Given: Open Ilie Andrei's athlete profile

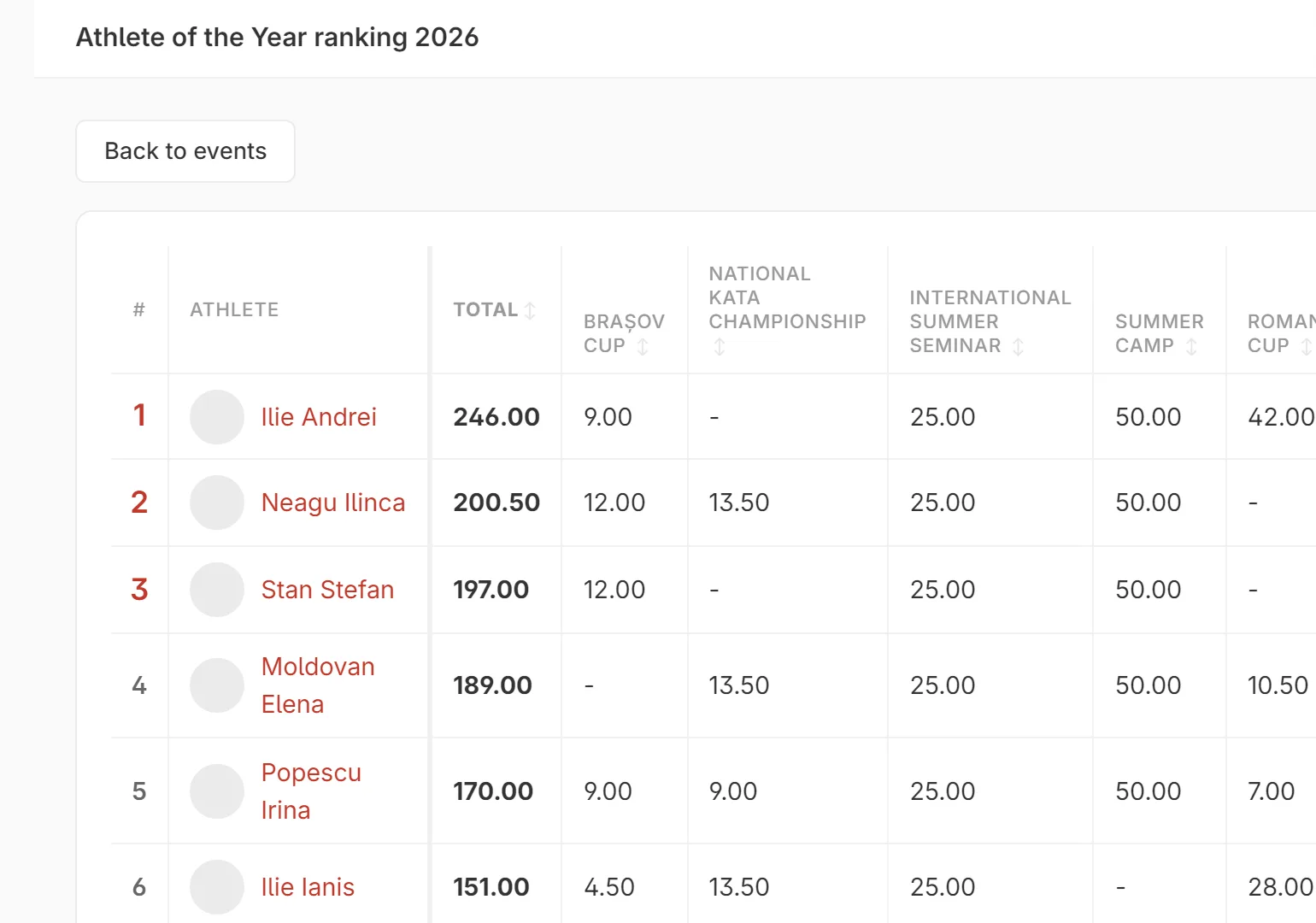Looking at the screenshot, I should pos(319,417).
